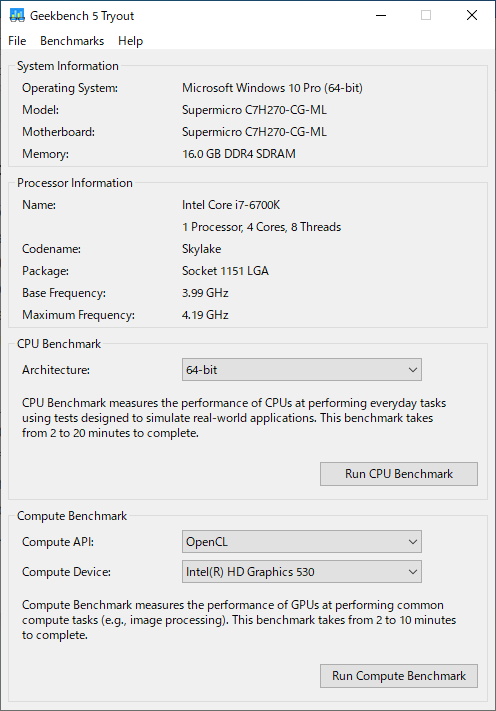Expand the Architecture 64-bit dropdown
This screenshot has width=496, height=711.
click(301, 370)
